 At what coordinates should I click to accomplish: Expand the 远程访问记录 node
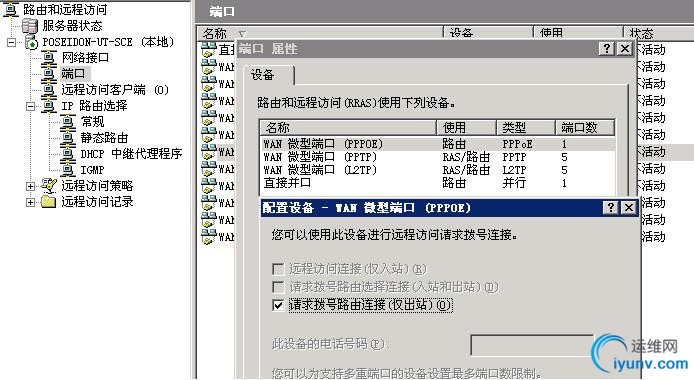coord(30,202)
